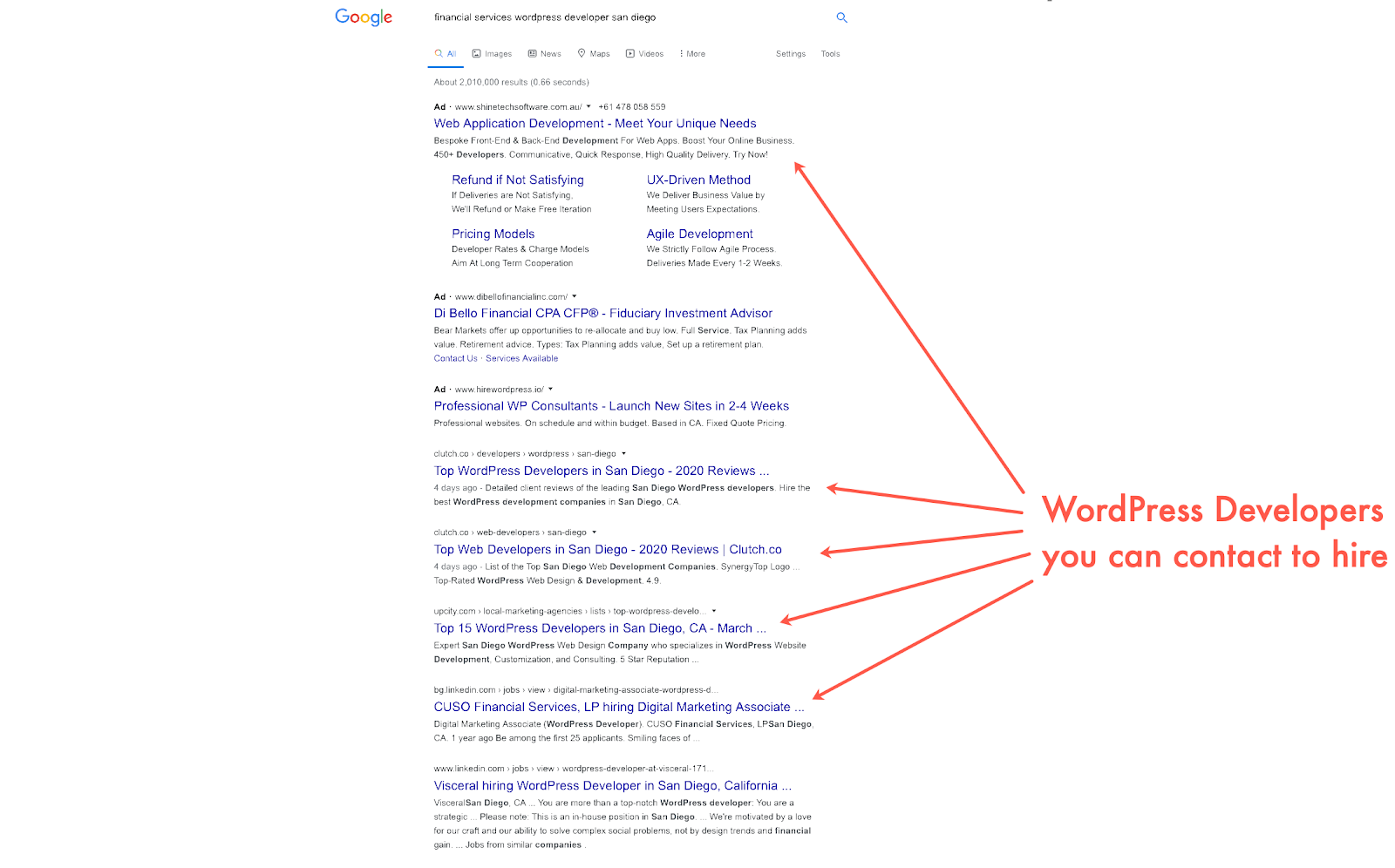Click the bg.linkedin.com jobs breadcrumb text
The image size is (1395, 868).
(575, 690)
